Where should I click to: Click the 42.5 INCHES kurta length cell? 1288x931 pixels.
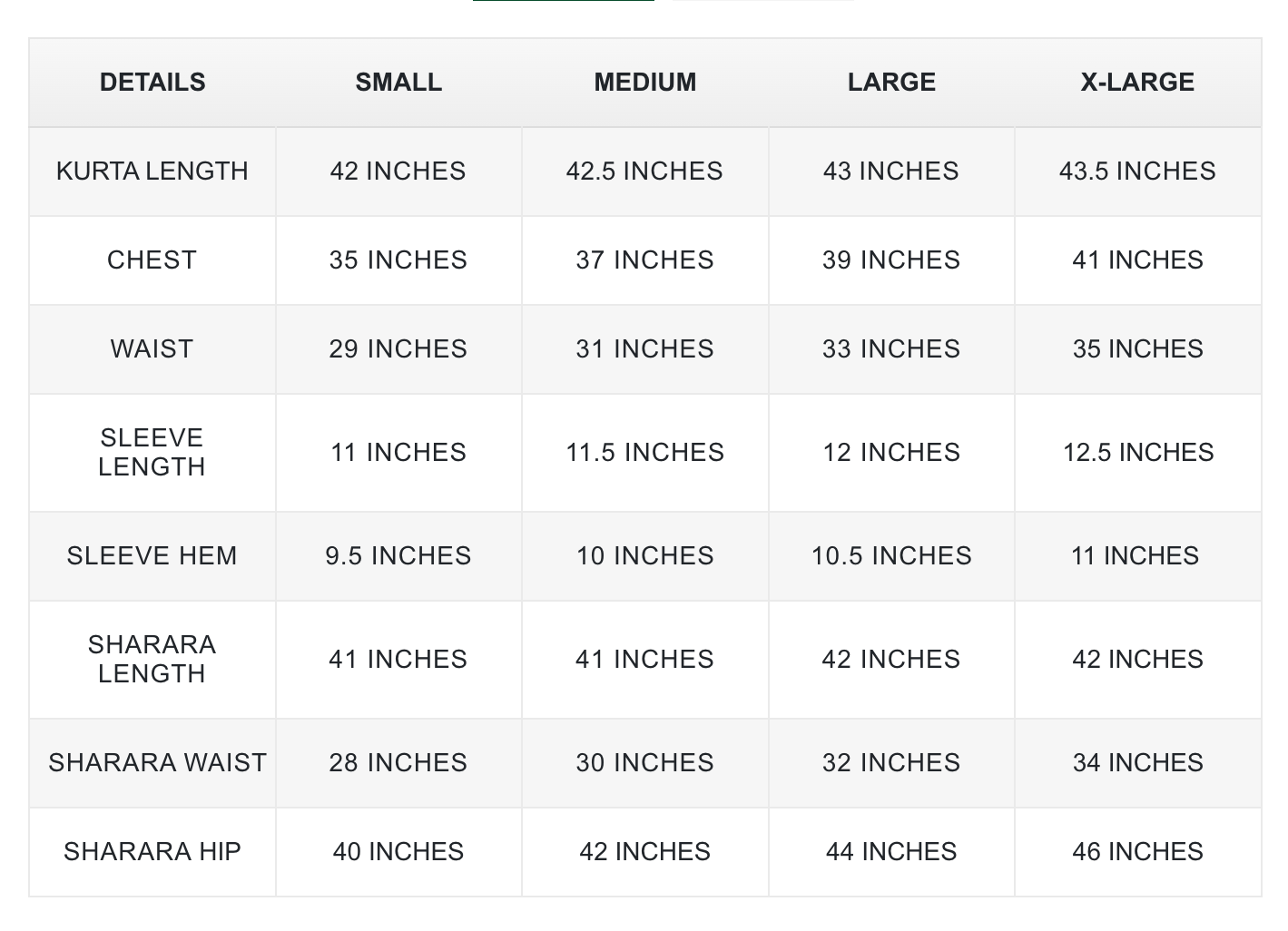[644, 171]
